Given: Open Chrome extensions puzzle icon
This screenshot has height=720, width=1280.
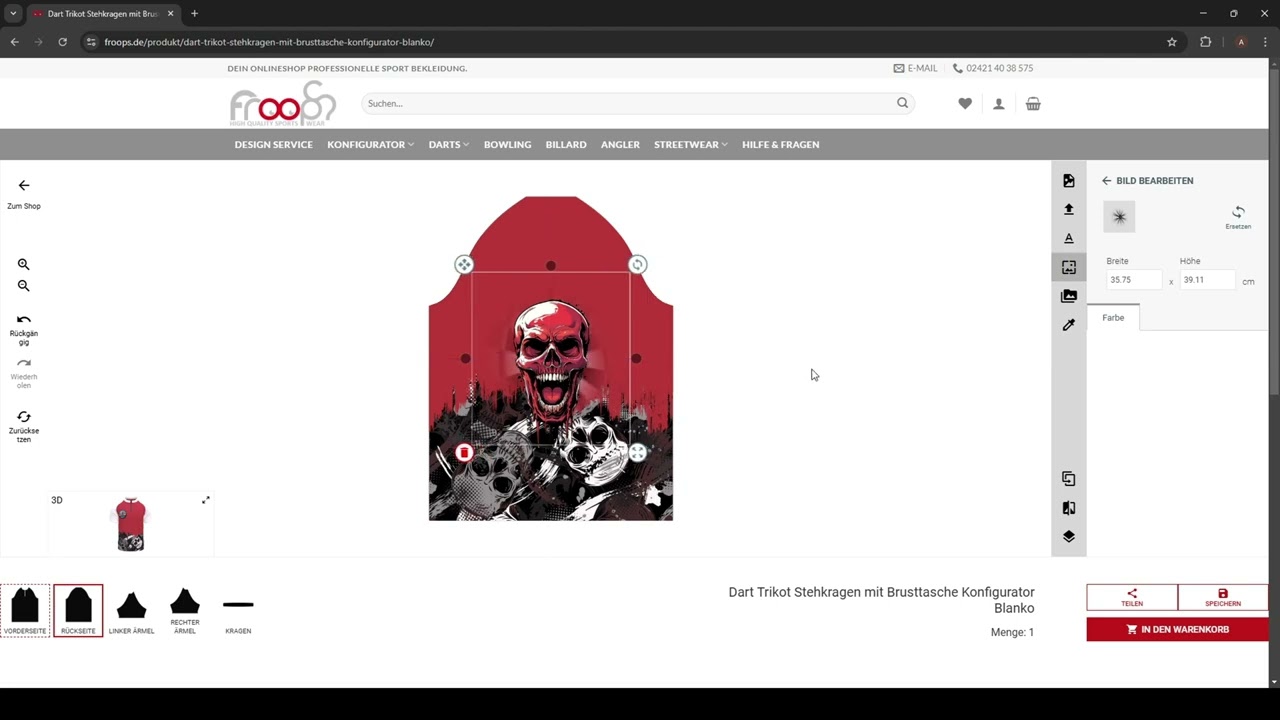Looking at the screenshot, I should tap(1205, 42).
